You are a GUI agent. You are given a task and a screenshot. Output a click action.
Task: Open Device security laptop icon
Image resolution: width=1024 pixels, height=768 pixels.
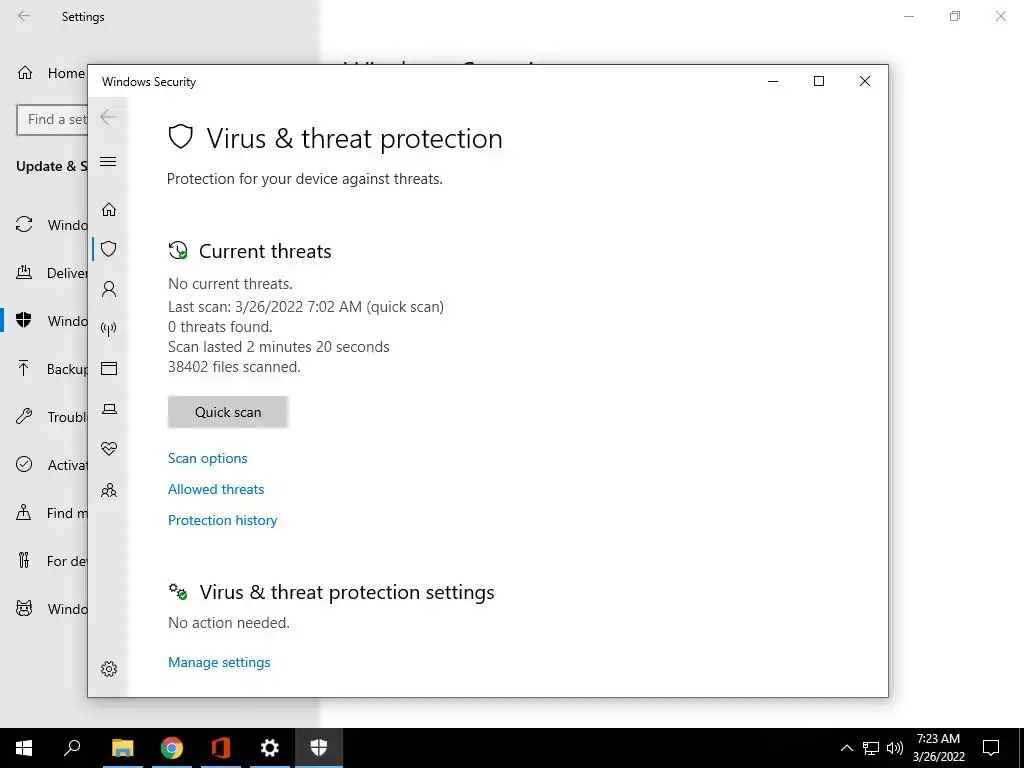pos(109,409)
